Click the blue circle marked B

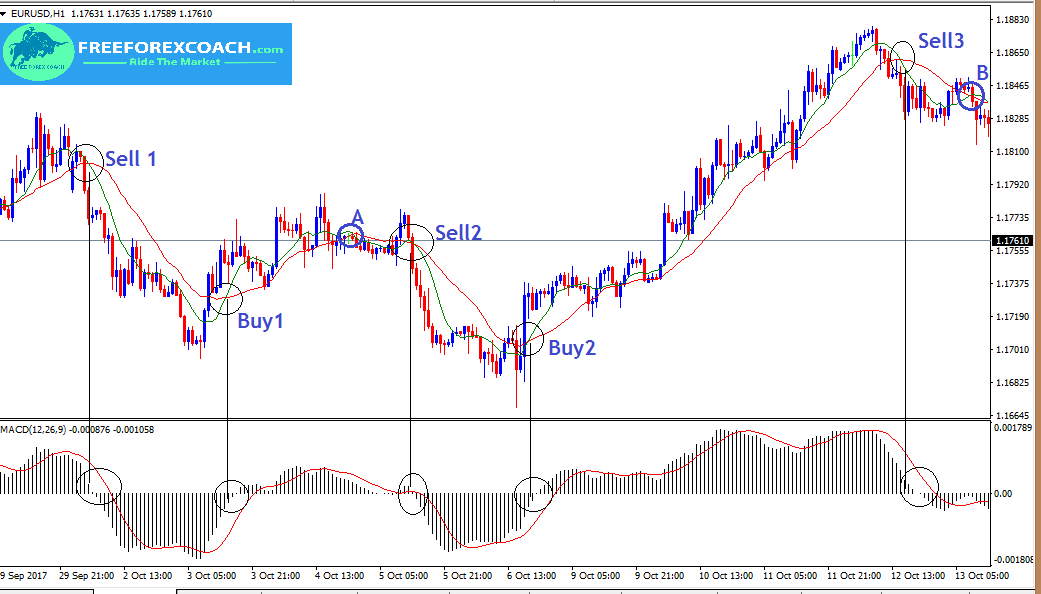968,95
